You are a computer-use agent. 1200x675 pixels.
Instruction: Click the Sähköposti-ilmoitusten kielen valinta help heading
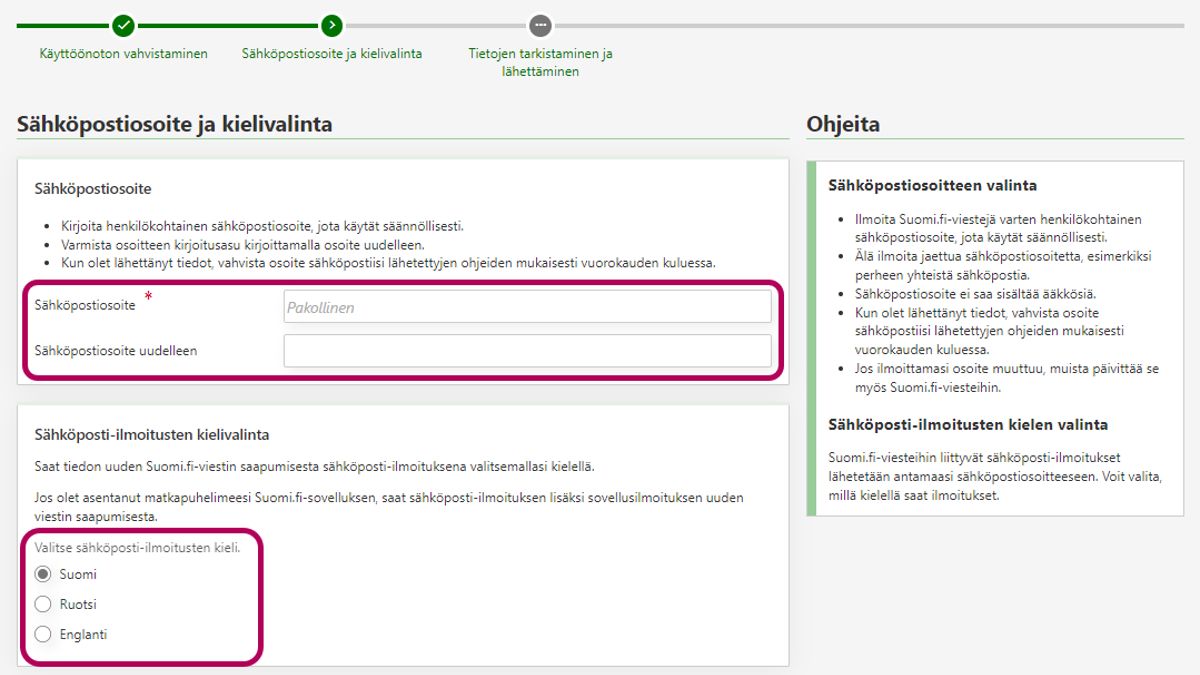pos(968,424)
